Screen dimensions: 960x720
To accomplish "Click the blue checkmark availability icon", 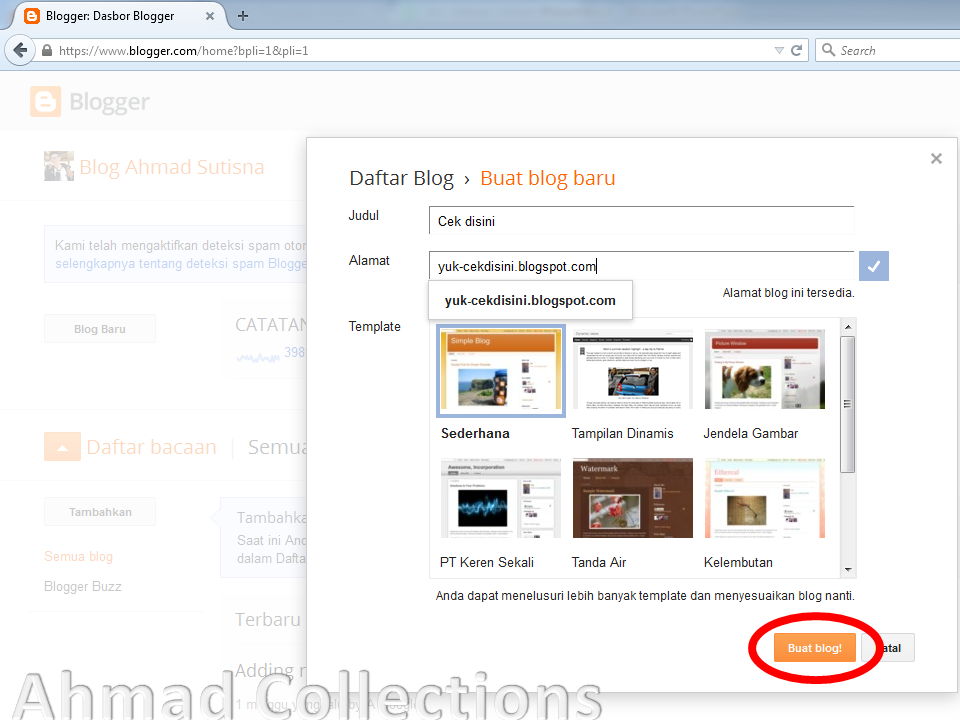I will 874,266.
